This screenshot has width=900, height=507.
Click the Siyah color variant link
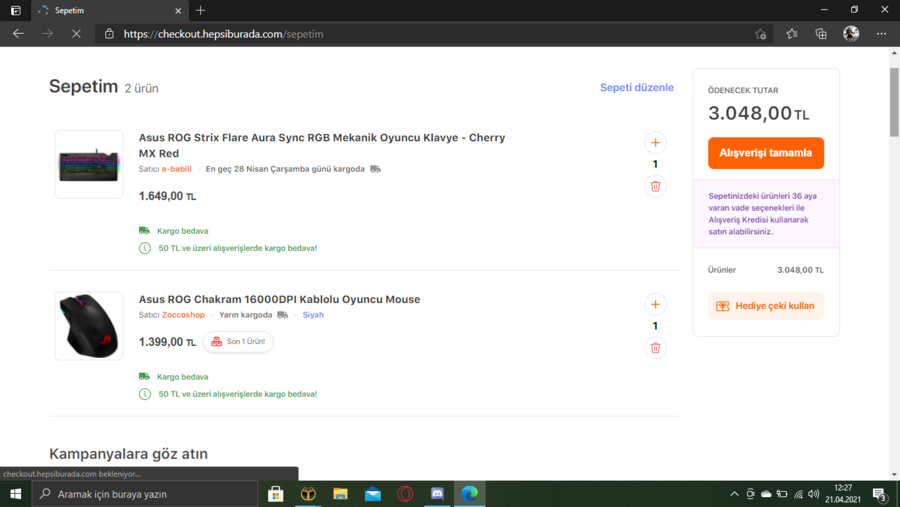tap(313, 315)
